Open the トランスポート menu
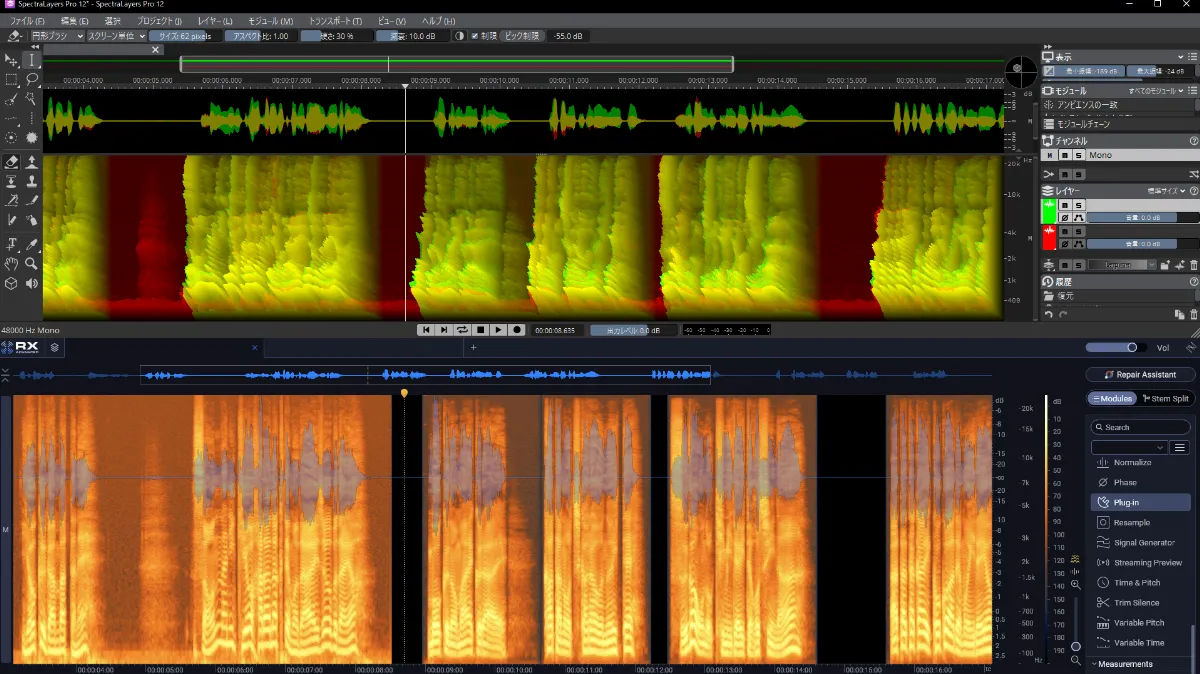The height and width of the screenshot is (674, 1200). [x=336, y=21]
